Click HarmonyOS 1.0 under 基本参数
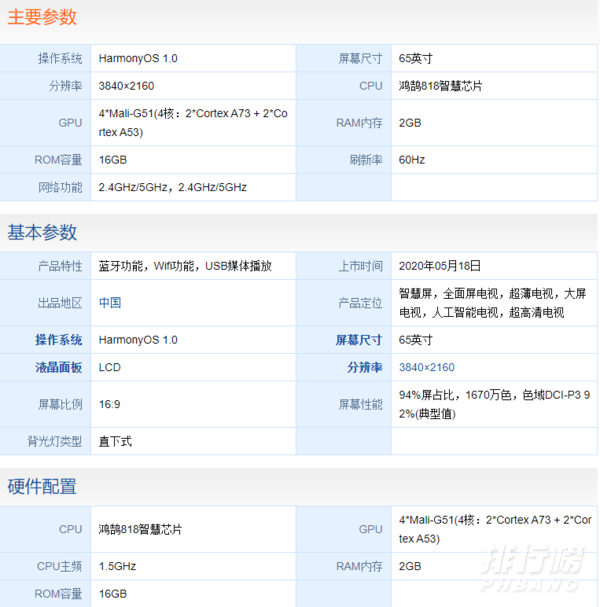The image size is (600, 607). 138,340
